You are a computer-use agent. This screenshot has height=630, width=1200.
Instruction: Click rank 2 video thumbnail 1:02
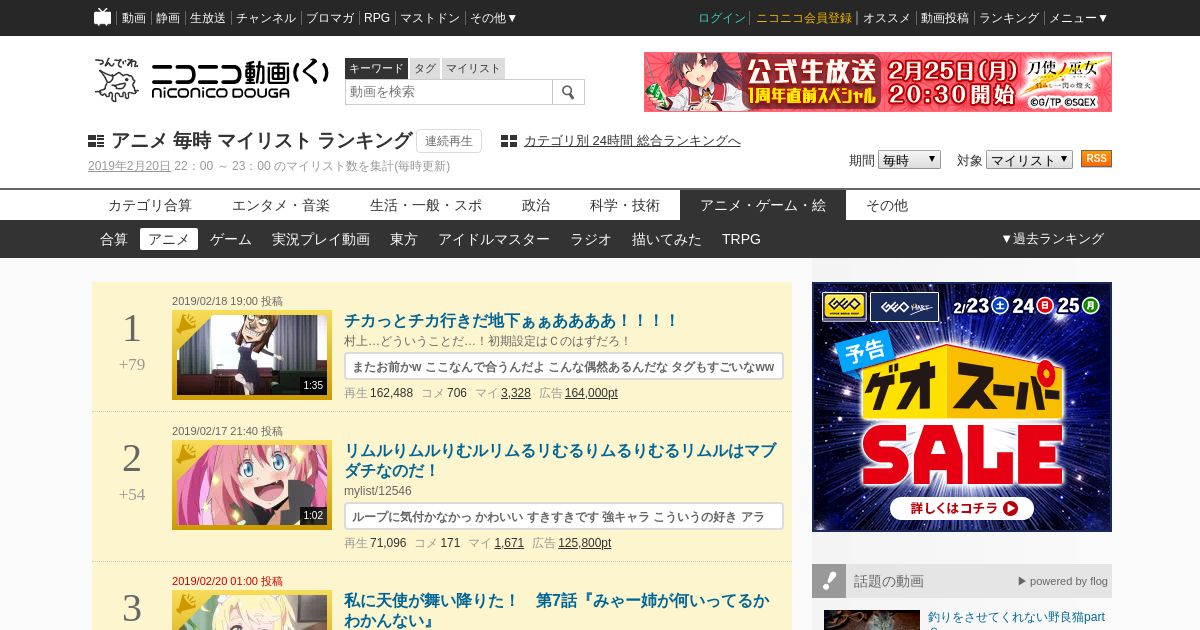pyautogui.click(x=252, y=485)
